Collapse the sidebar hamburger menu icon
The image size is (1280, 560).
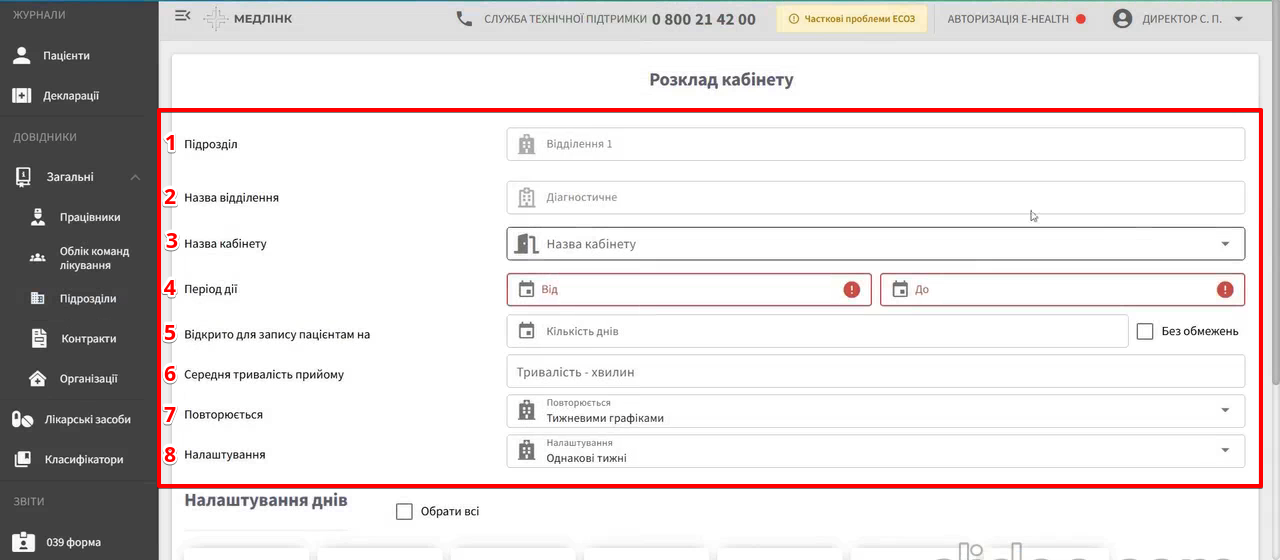[182, 16]
